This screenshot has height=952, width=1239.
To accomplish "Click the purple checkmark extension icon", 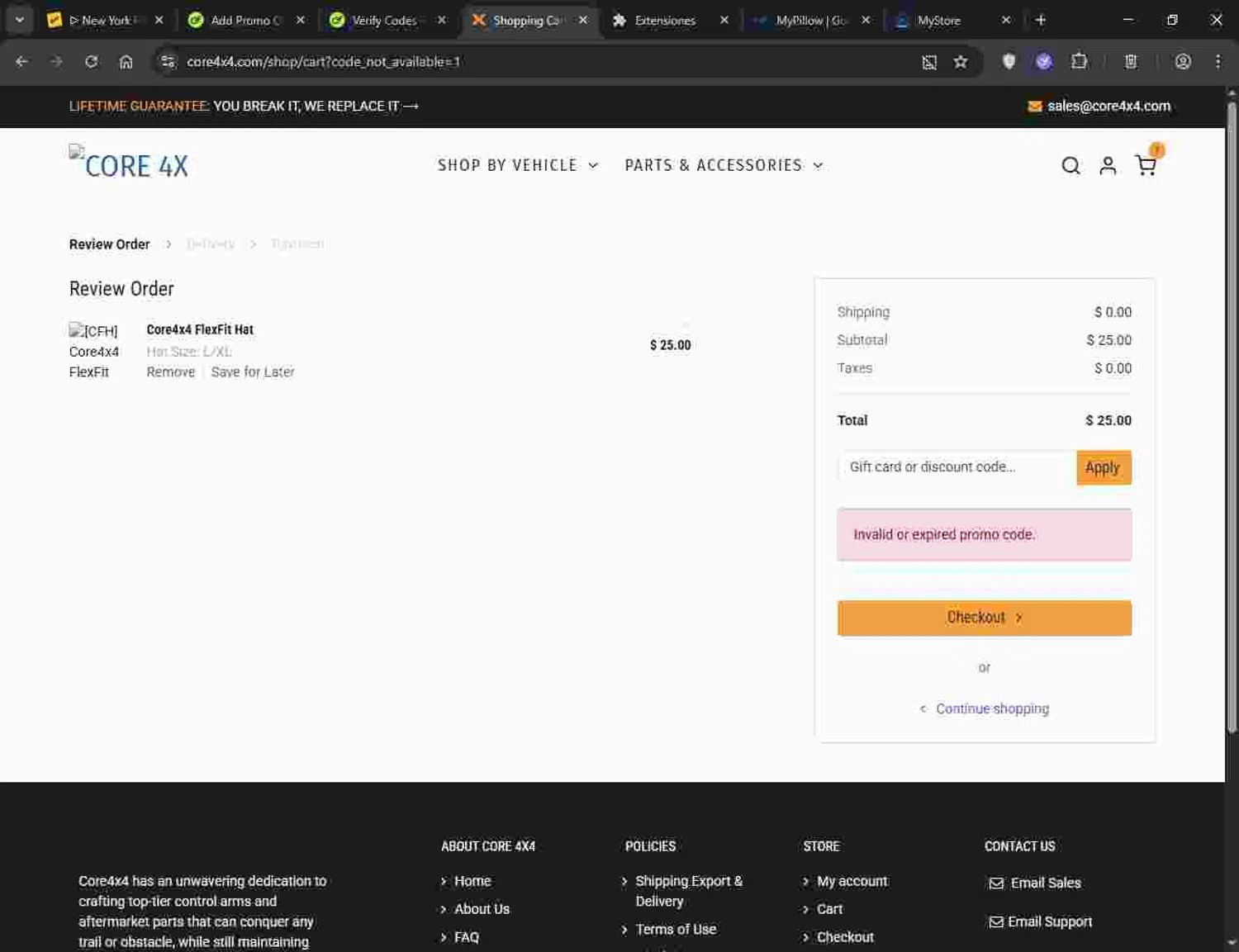I will click(x=1043, y=61).
